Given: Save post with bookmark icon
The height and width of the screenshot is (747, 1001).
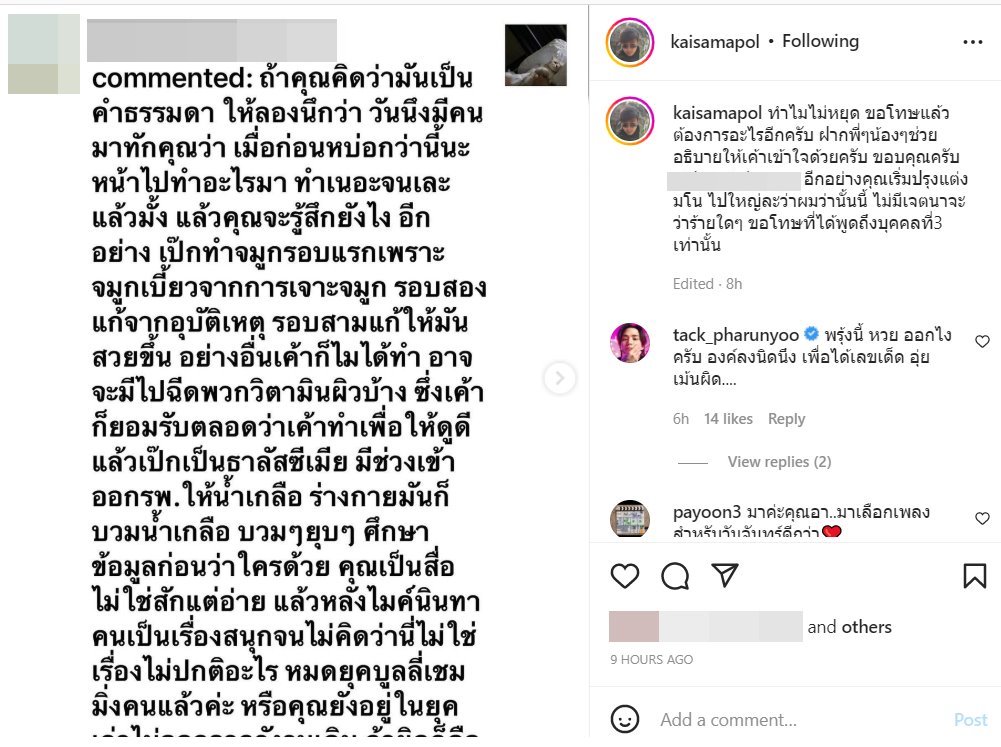Looking at the screenshot, I should pos(974,576).
